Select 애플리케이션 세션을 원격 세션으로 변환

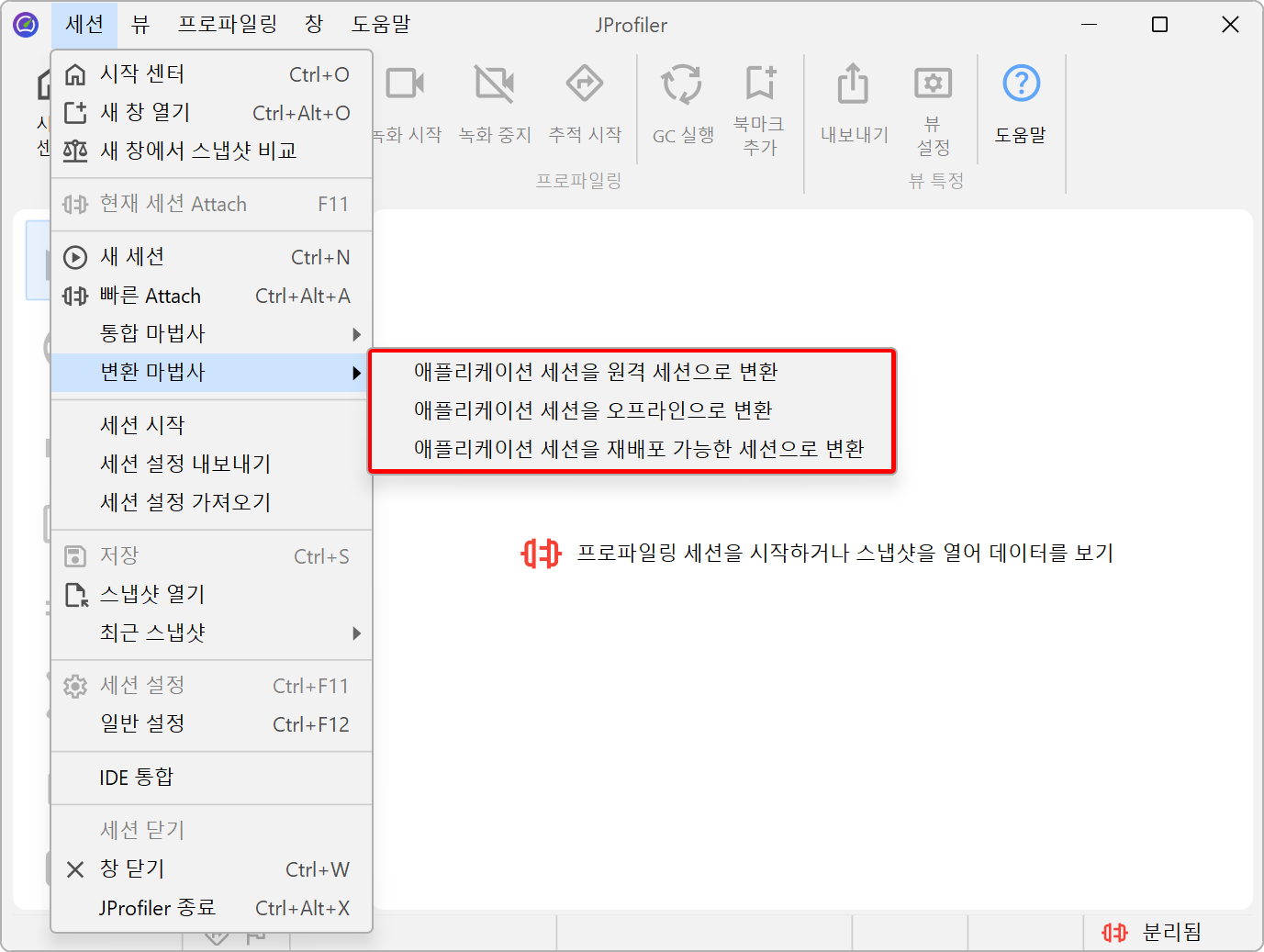pos(596,372)
